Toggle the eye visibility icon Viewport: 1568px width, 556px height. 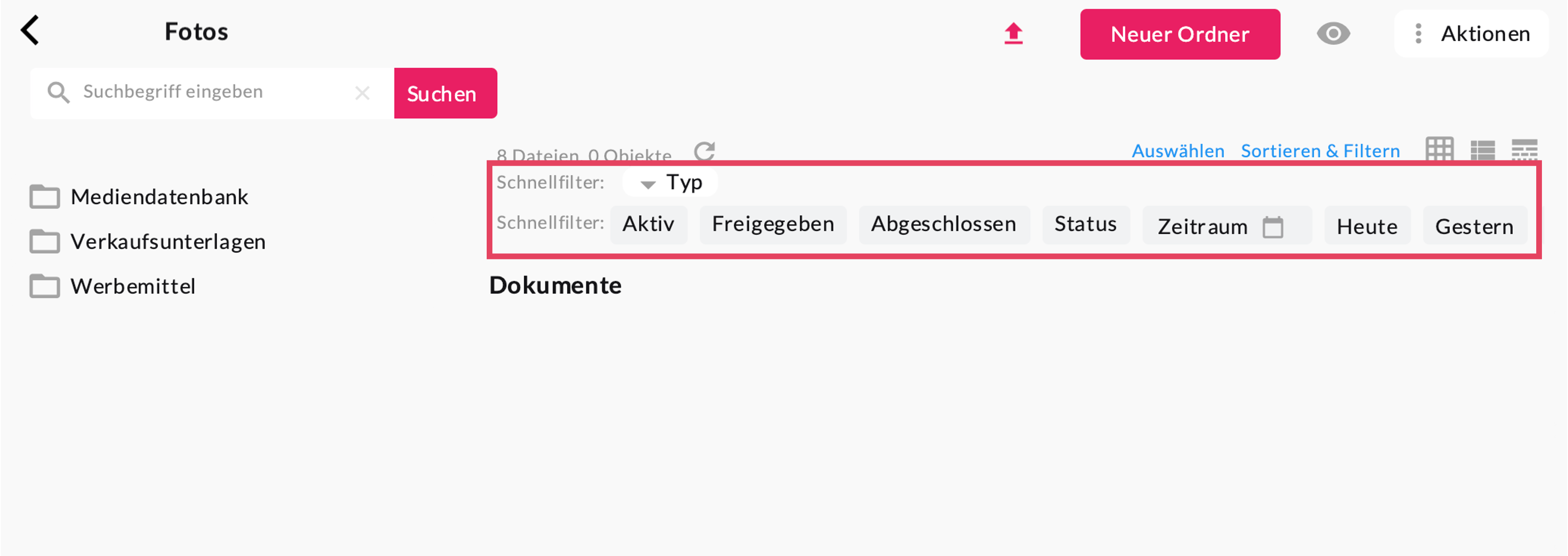pyautogui.click(x=1333, y=33)
